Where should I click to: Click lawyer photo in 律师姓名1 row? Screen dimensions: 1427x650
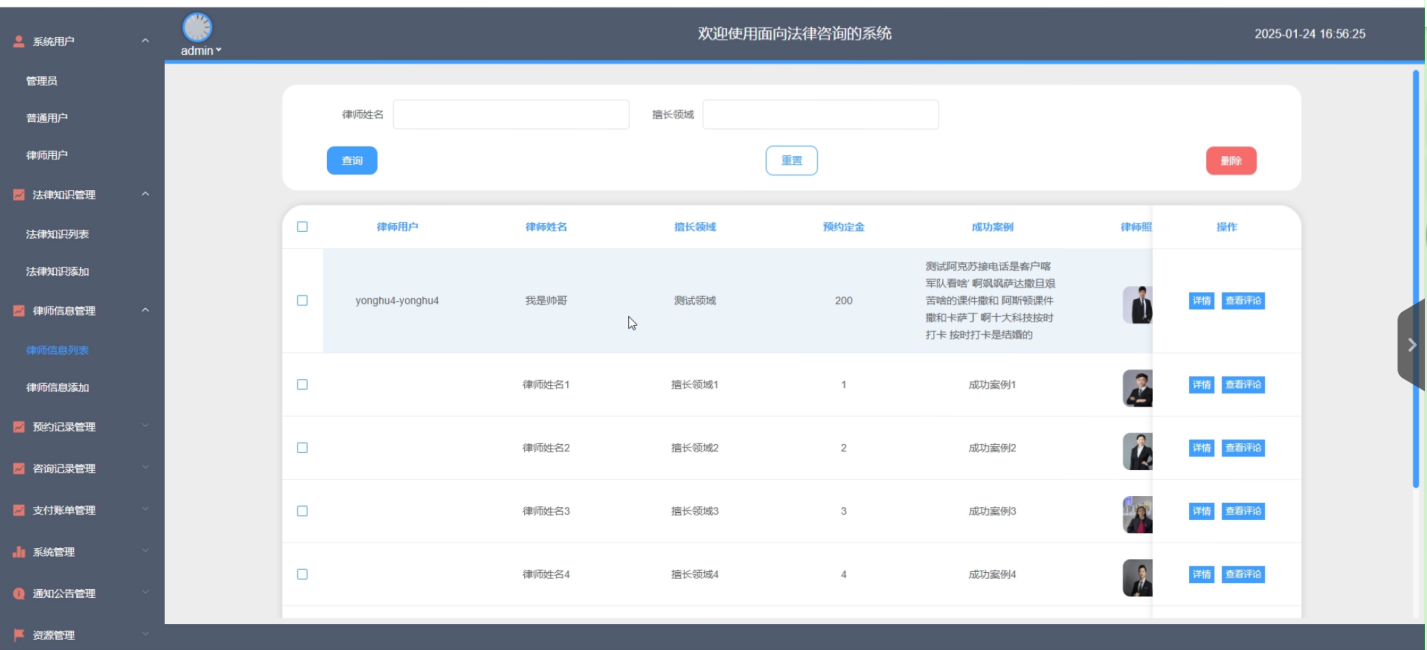point(1138,388)
